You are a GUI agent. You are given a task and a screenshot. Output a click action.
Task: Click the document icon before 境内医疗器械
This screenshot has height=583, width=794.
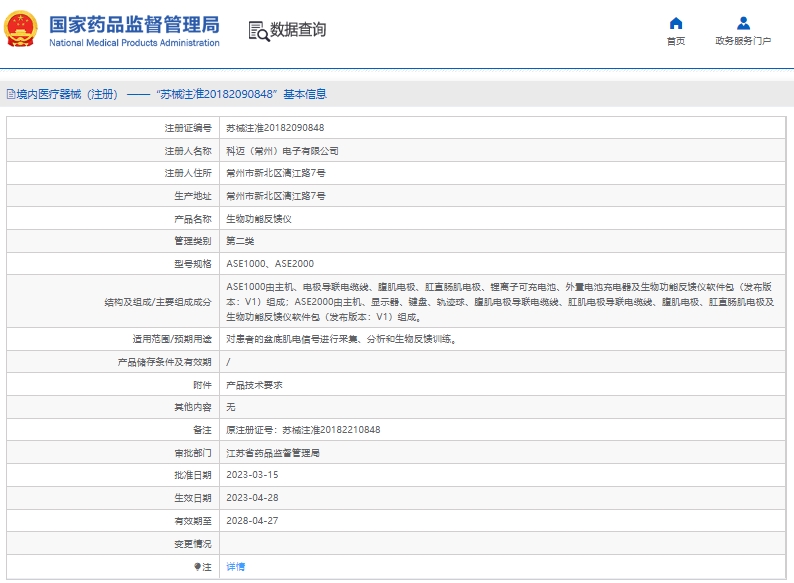[11, 94]
